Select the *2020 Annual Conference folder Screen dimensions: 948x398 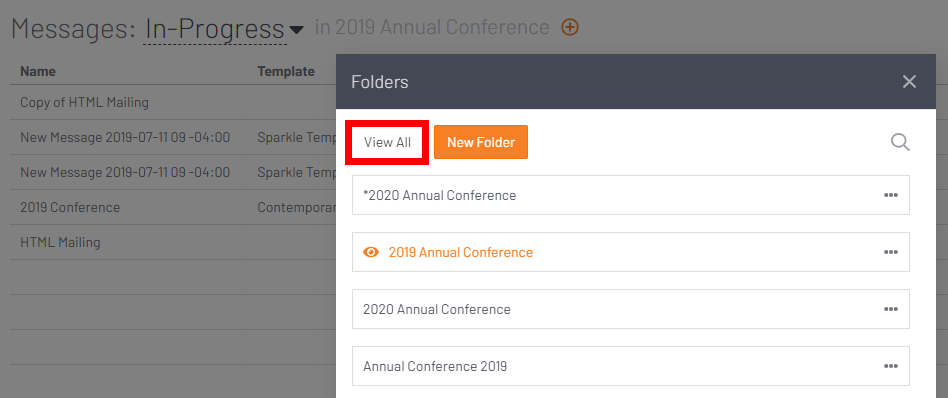click(631, 195)
